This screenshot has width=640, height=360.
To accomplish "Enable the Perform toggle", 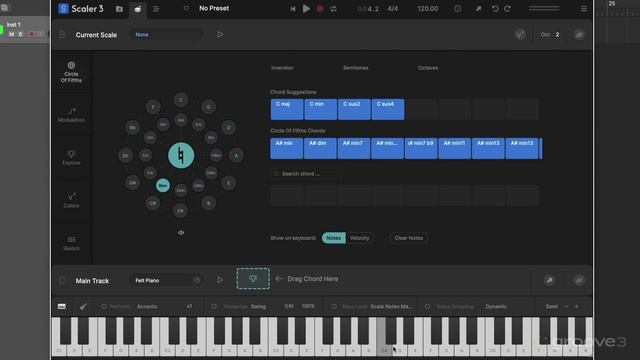I will [104, 307].
